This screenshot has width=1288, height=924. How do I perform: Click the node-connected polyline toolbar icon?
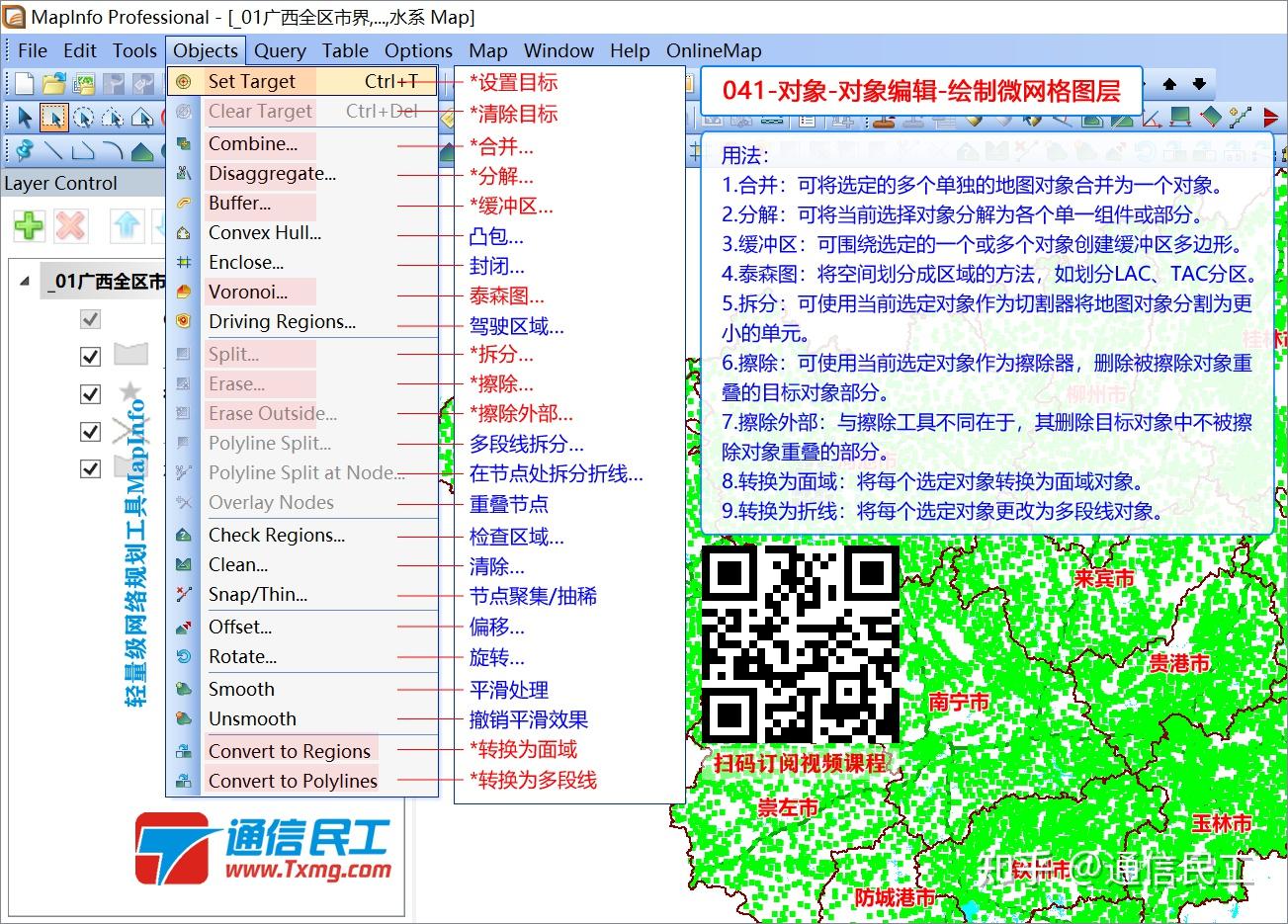[x=1241, y=119]
